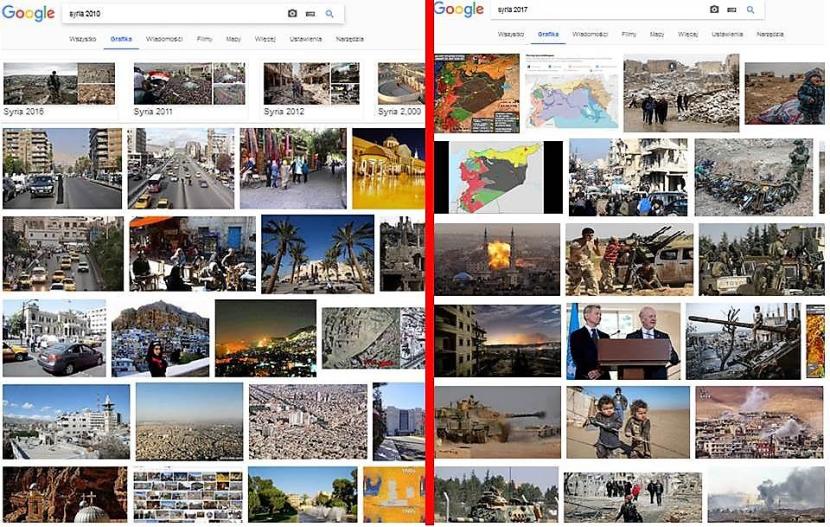The height and width of the screenshot is (527, 830).
Task: Open the palm trees photo thumbnail
Action: tap(318, 254)
